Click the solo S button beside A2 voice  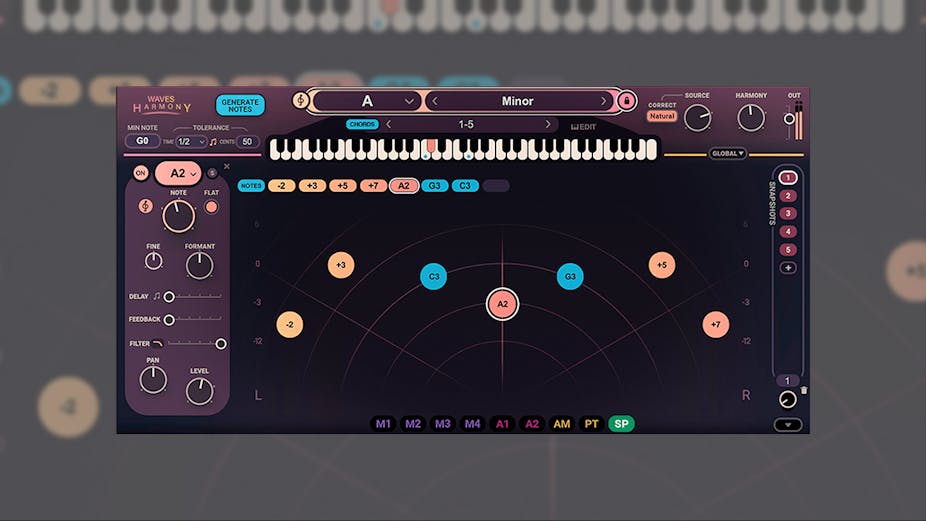[212, 173]
